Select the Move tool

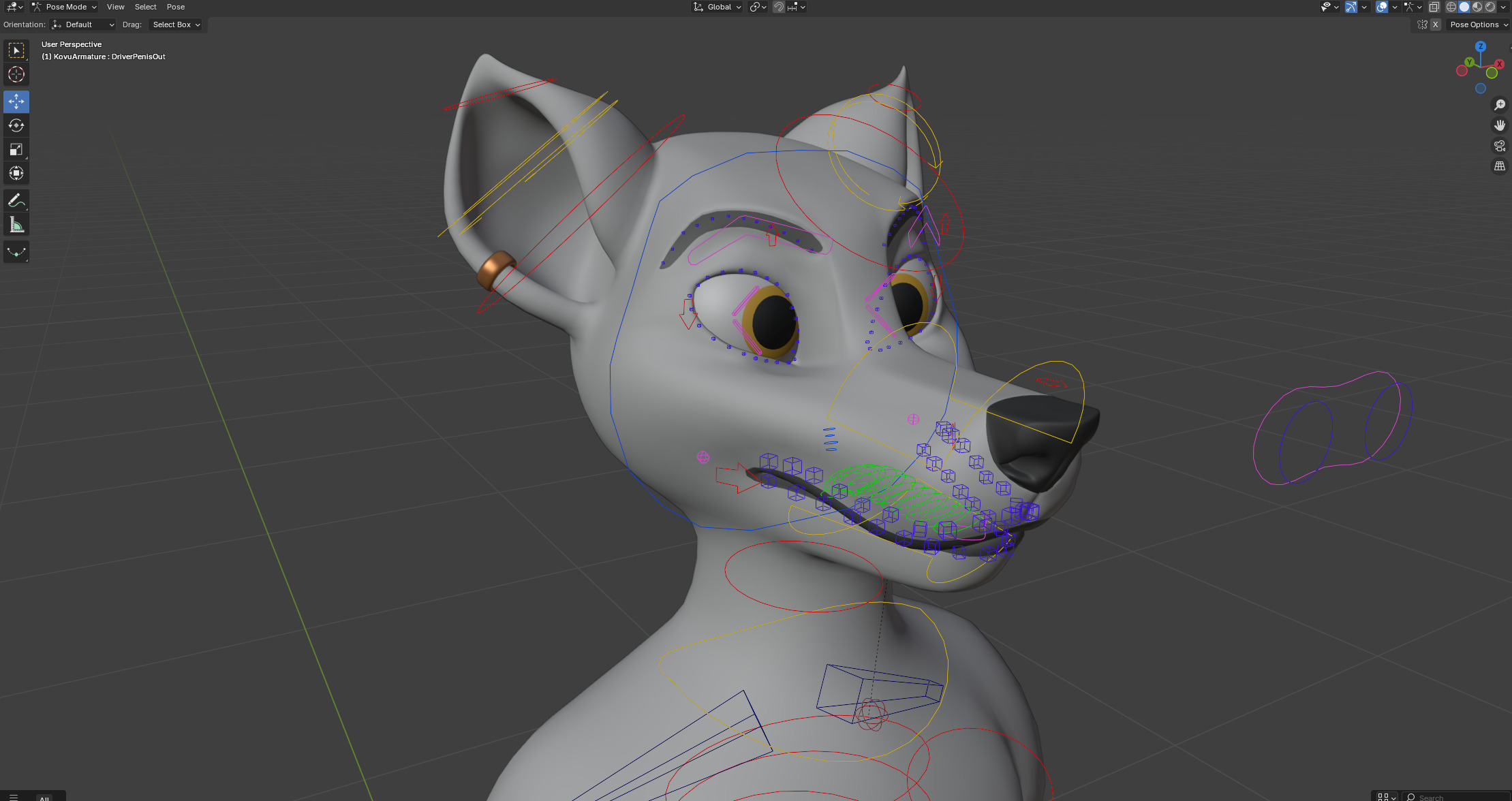[16, 101]
